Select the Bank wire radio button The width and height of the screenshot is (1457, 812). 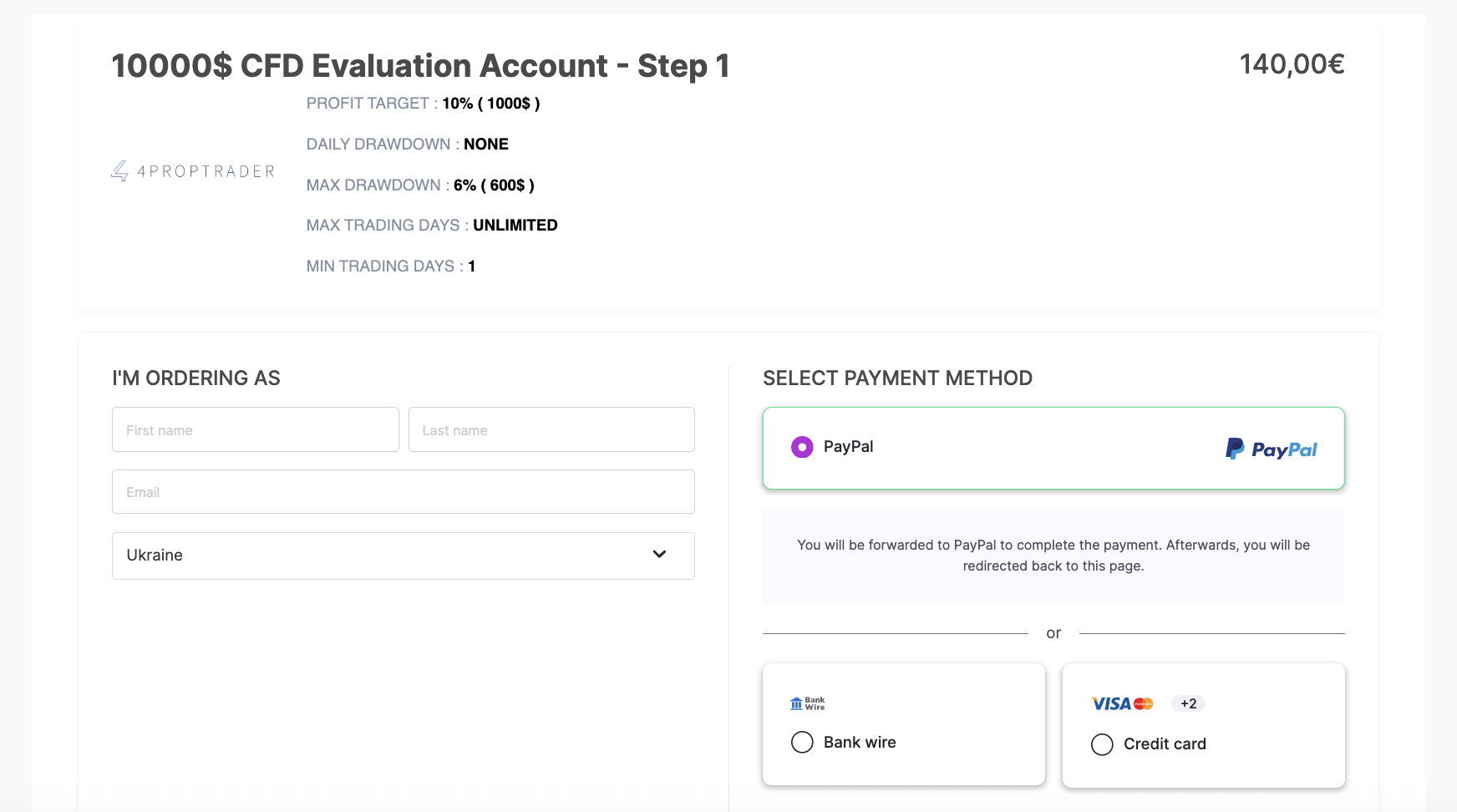802,742
